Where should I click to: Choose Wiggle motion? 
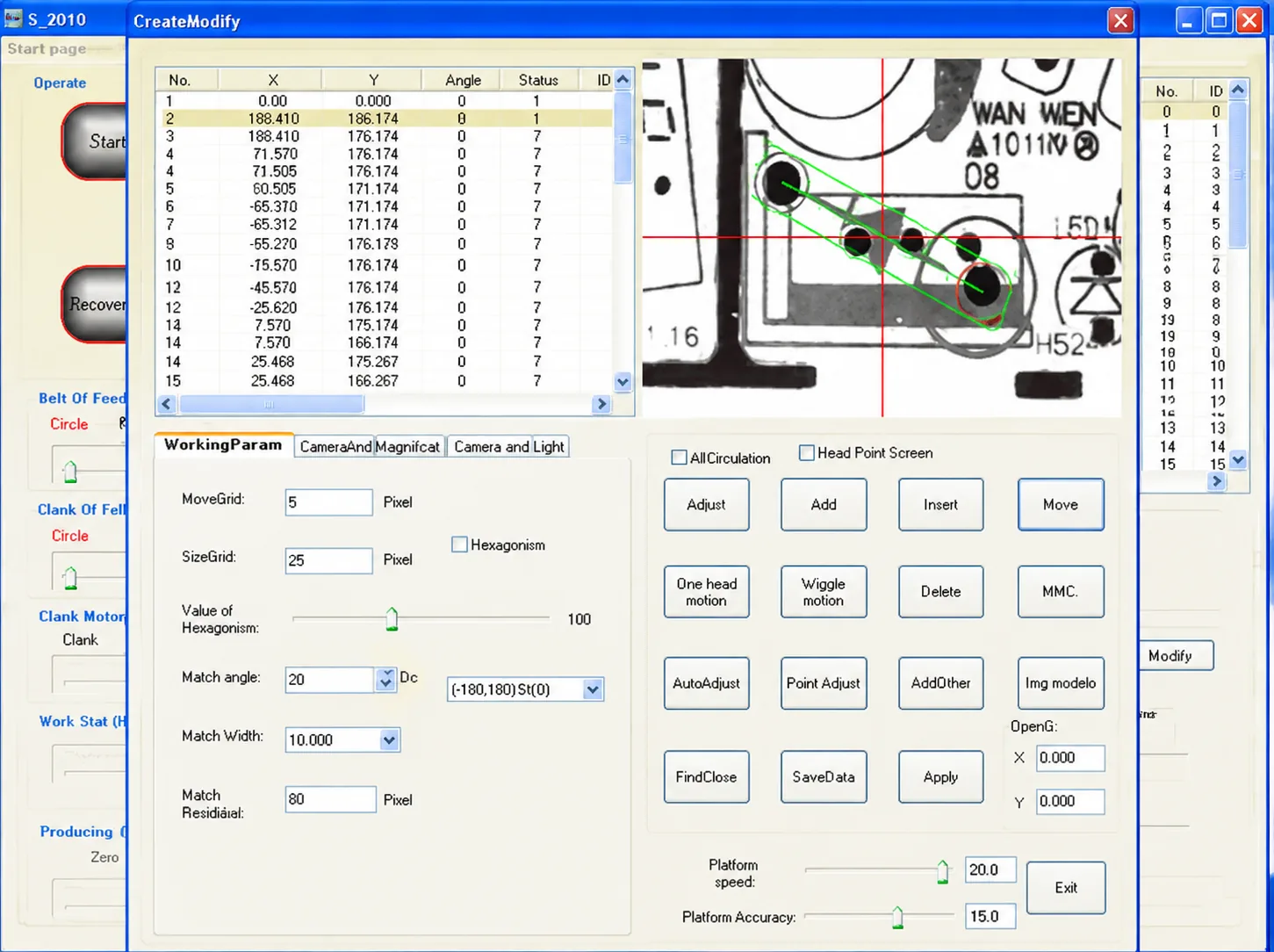click(x=824, y=592)
